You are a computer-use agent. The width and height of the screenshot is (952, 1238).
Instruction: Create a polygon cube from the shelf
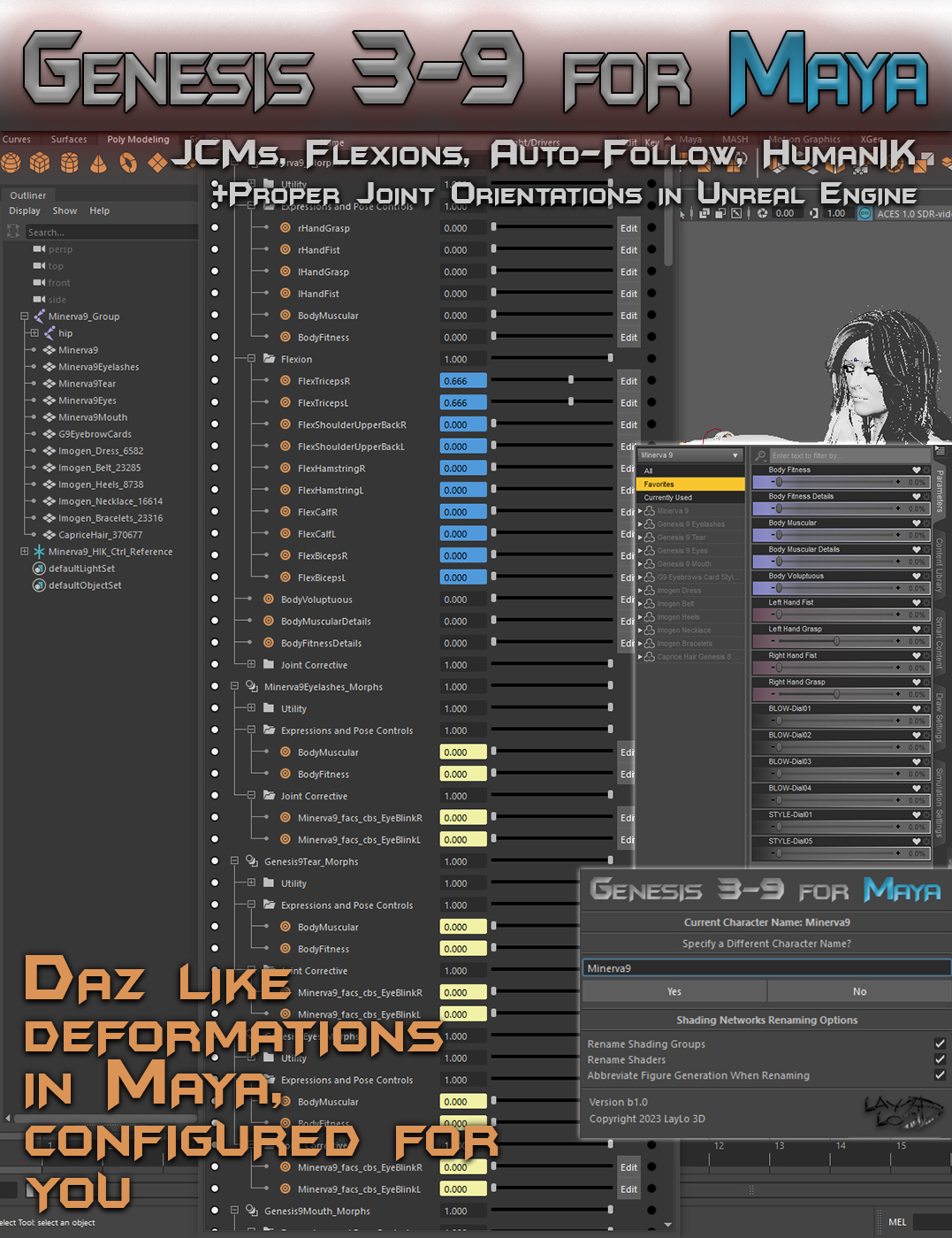tap(40, 163)
